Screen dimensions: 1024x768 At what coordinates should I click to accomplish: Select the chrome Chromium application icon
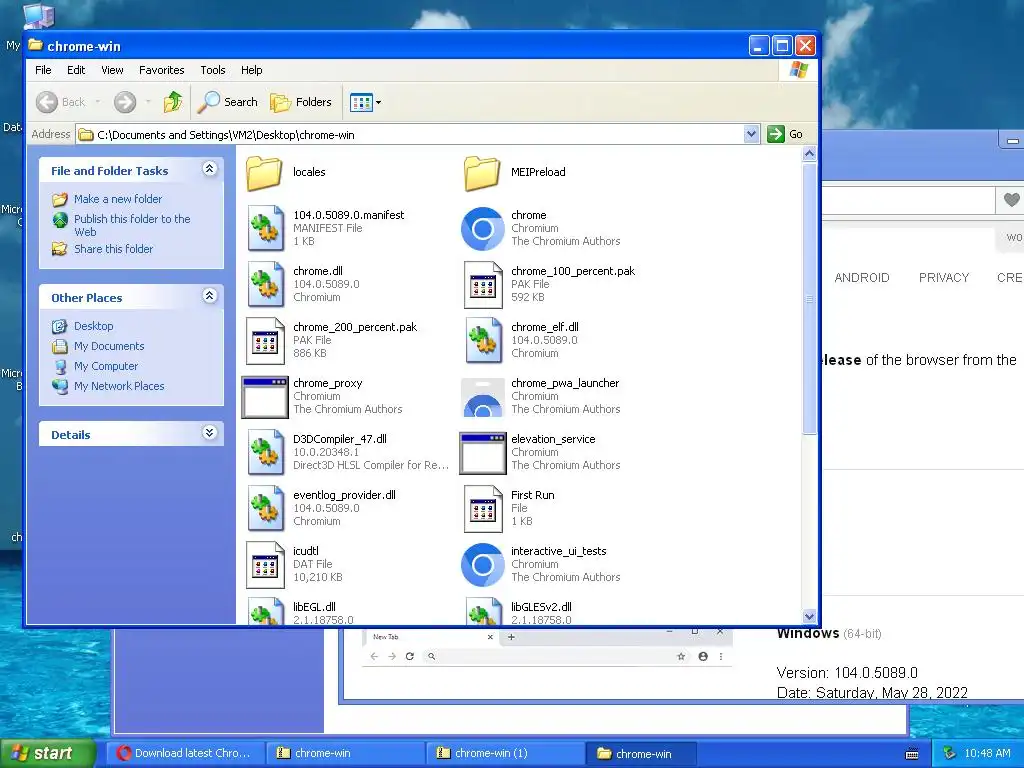click(483, 229)
